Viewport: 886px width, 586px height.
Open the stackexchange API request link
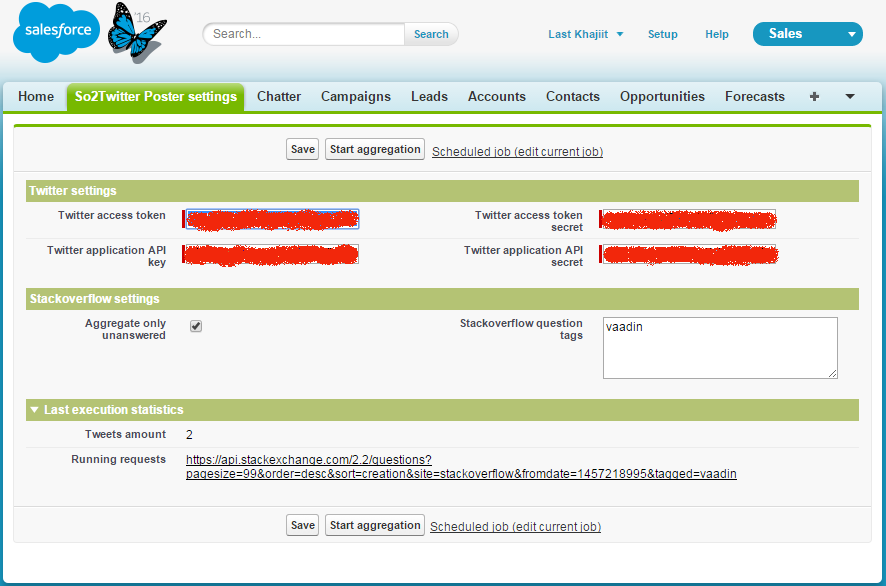pyautogui.click(x=461, y=467)
